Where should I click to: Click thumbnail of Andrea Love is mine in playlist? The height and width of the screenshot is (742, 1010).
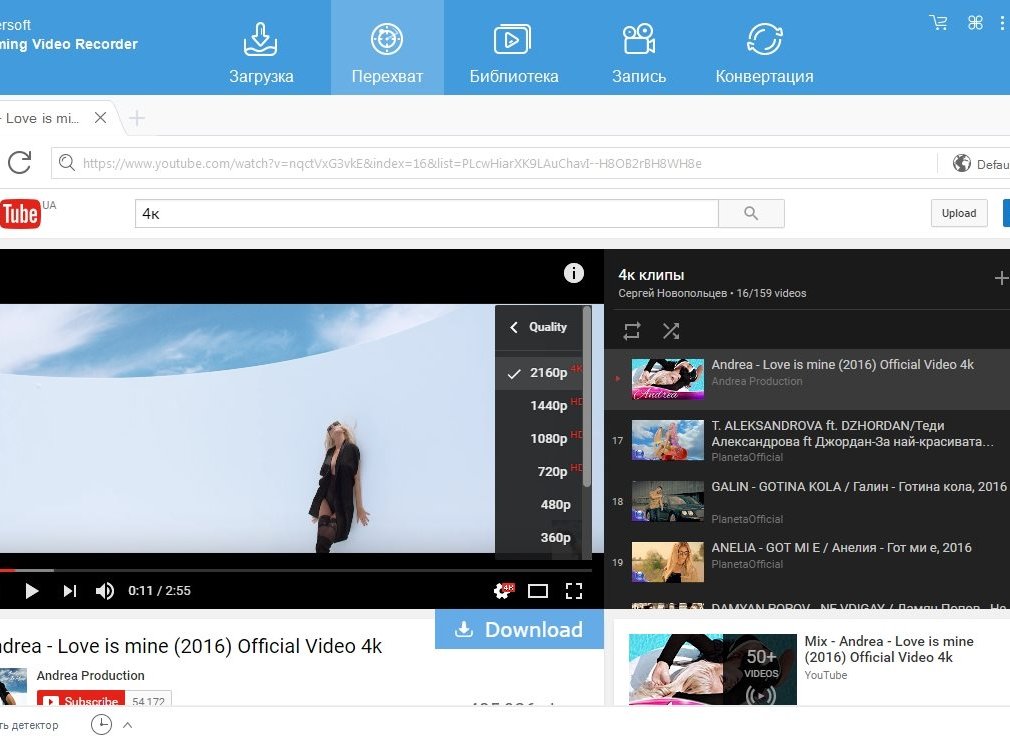tap(667, 379)
